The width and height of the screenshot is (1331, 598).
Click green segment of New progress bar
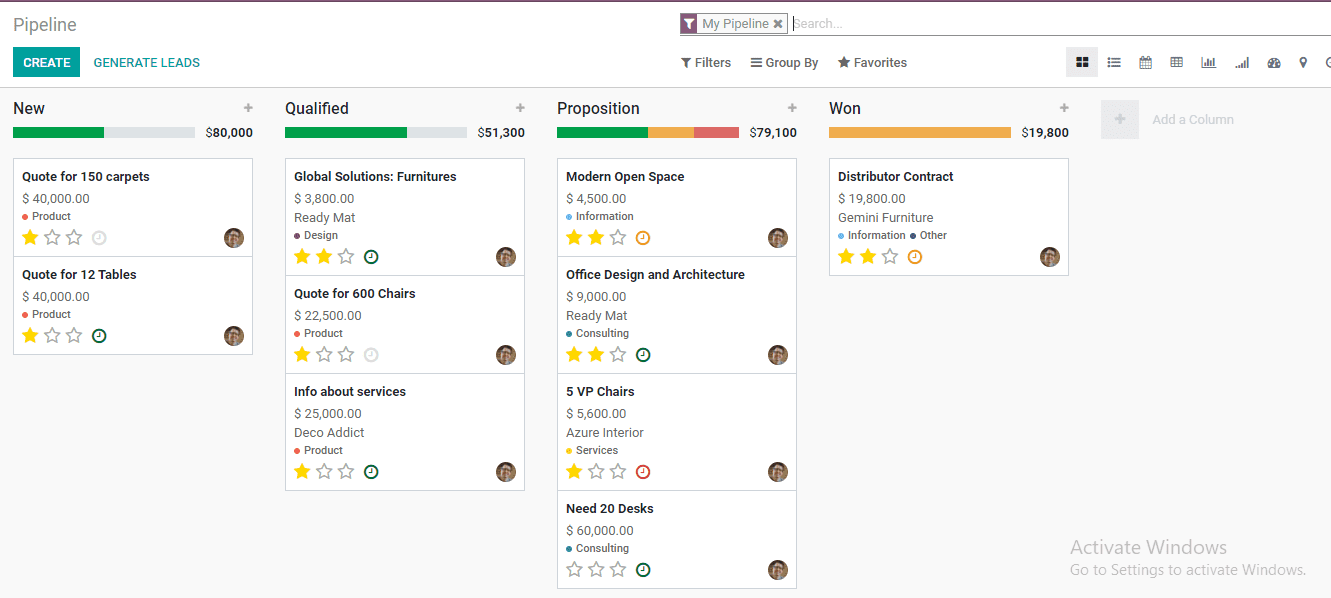(58, 132)
